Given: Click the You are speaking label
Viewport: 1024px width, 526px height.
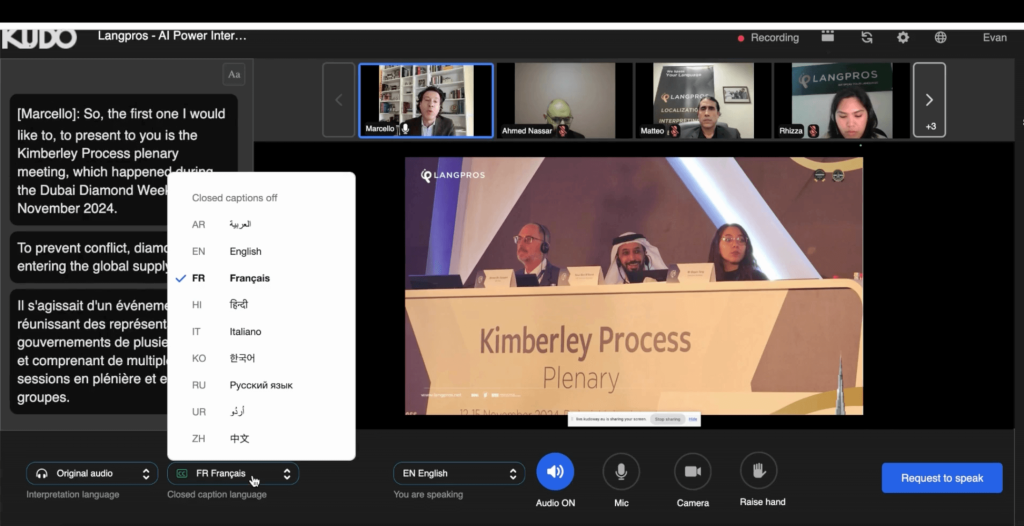Looking at the screenshot, I should pyautogui.click(x=428, y=495).
